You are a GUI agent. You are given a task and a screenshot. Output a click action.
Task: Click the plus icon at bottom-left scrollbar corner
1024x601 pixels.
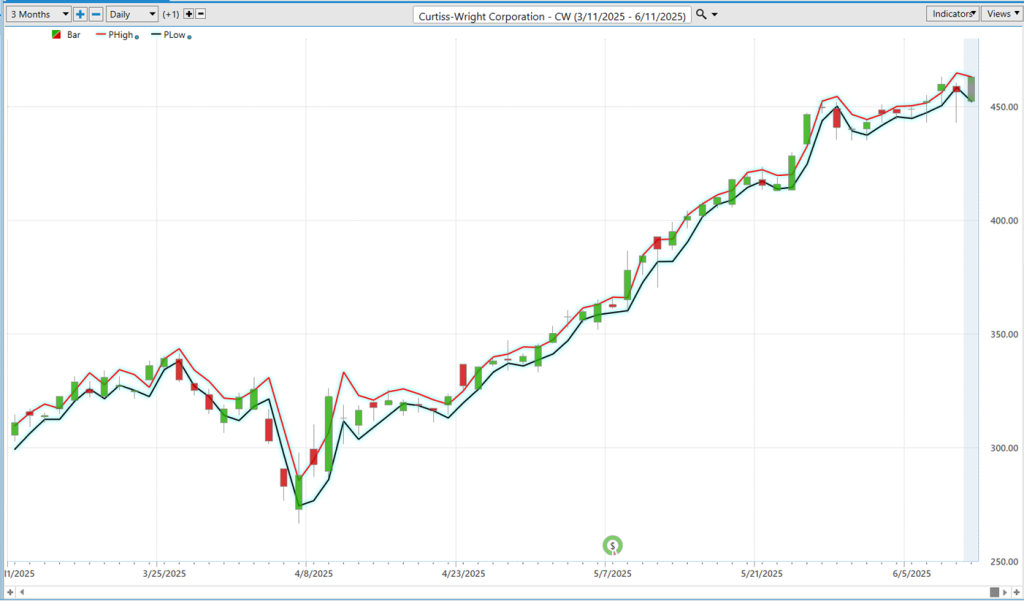pyautogui.click(x=8, y=592)
